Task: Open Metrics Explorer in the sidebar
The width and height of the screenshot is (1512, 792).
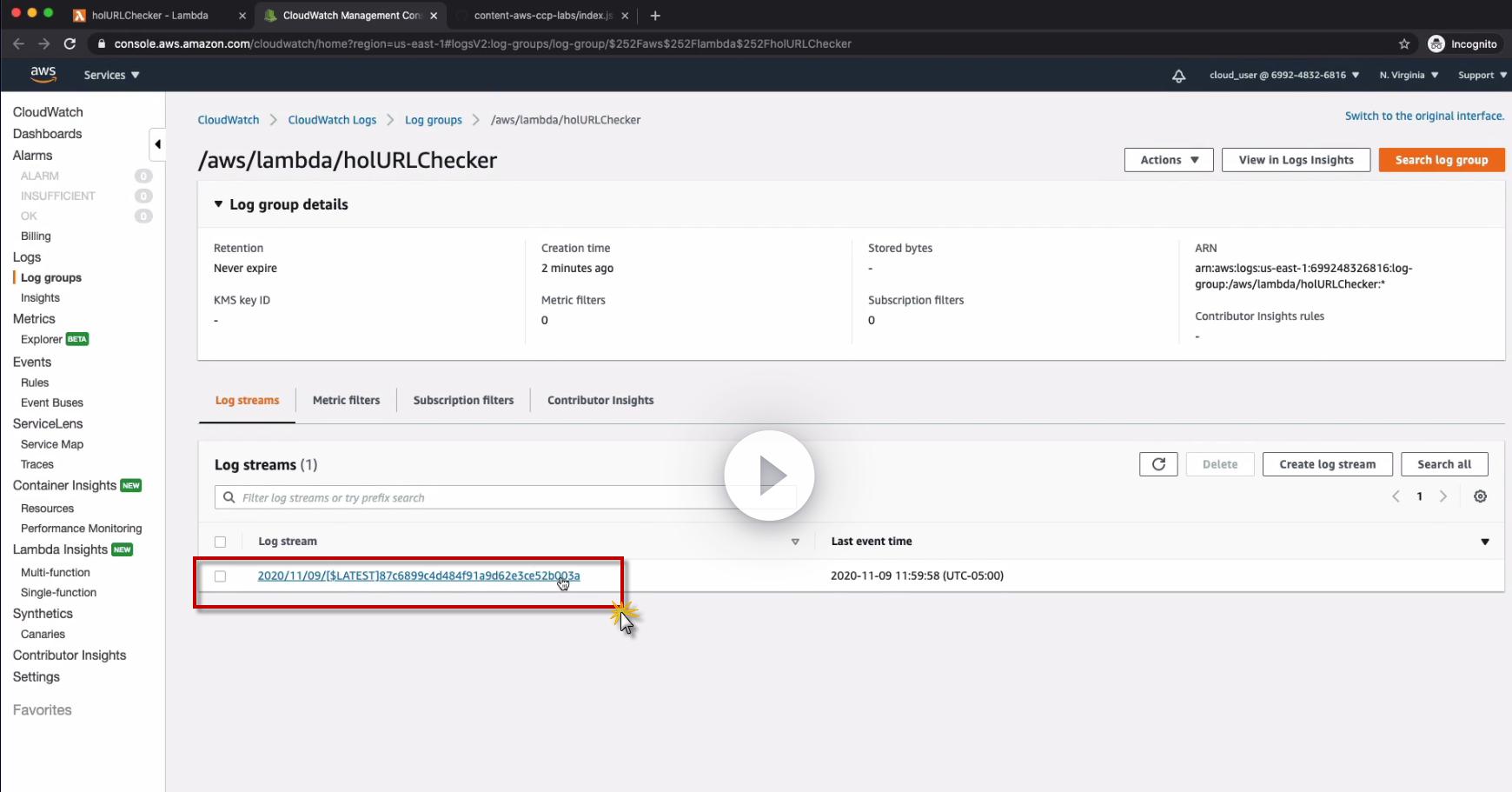Action: (42, 339)
